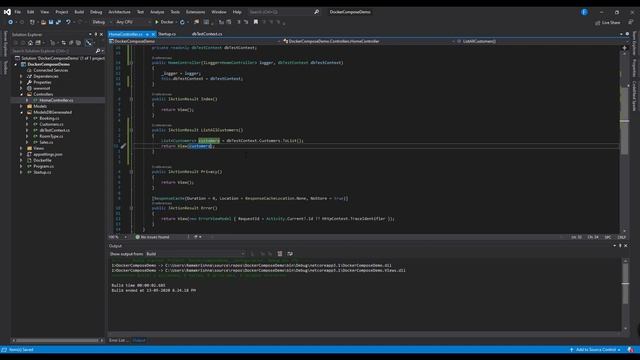The width and height of the screenshot is (640, 360).
Task: Collapse the Controllers folder
Action: pos(21,94)
